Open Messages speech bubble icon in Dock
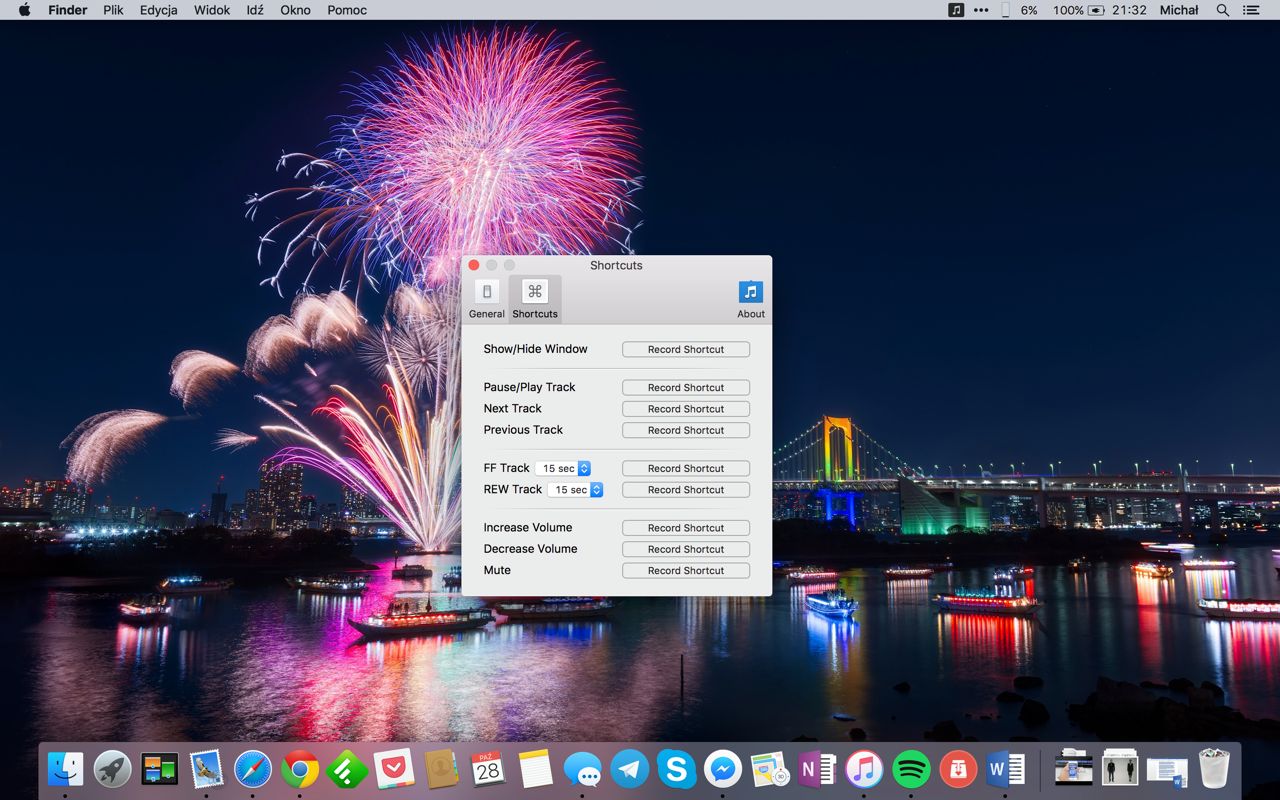Image resolution: width=1280 pixels, height=800 pixels. click(582, 770)
